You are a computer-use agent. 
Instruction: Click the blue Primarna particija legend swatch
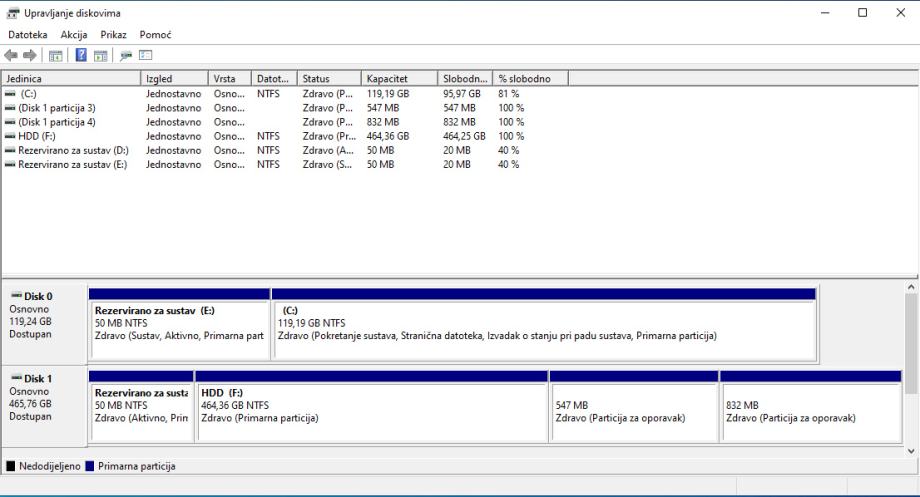90,466
